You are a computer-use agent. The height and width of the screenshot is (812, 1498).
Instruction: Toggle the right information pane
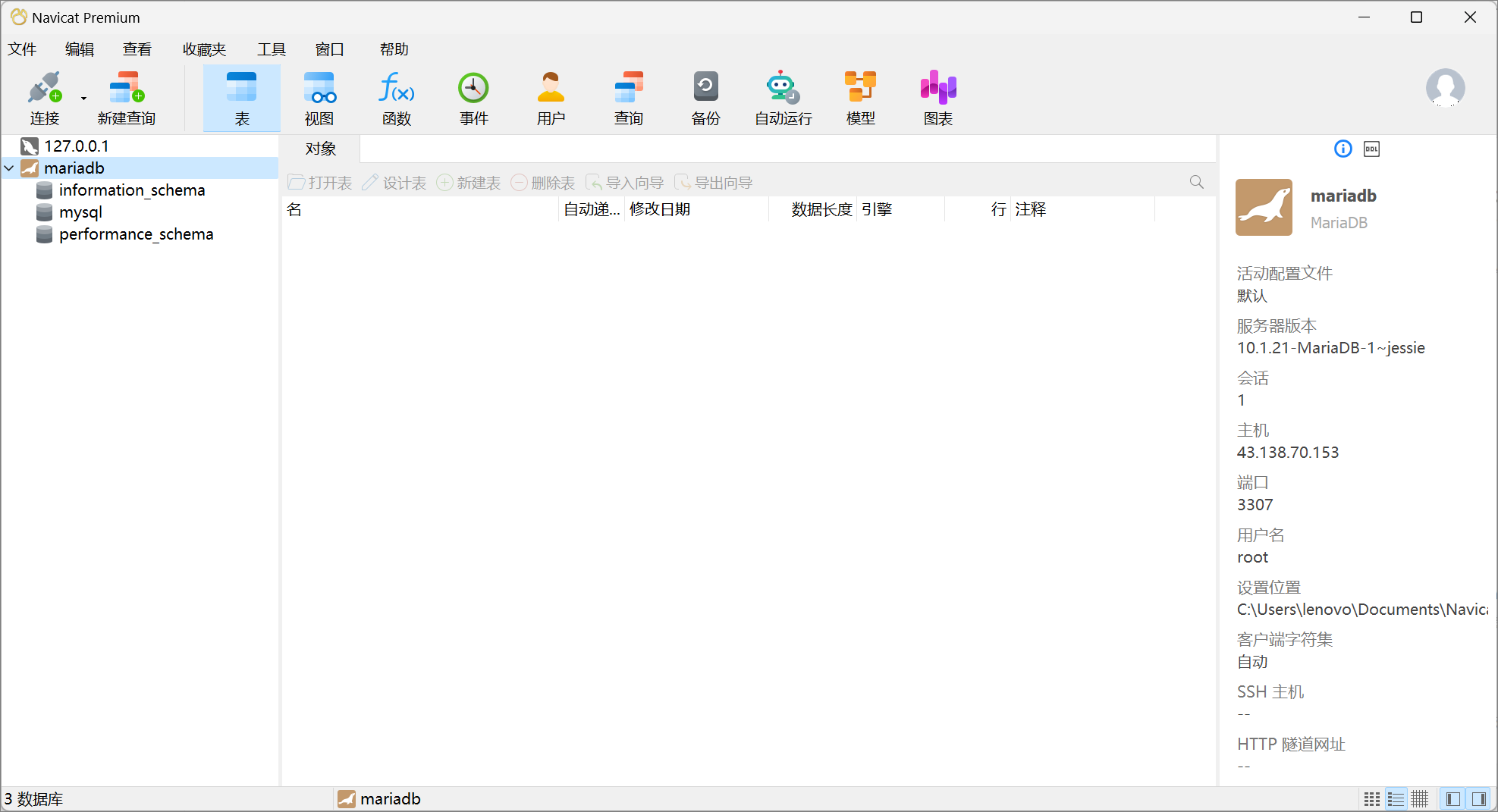click(x=1478, y=799)
